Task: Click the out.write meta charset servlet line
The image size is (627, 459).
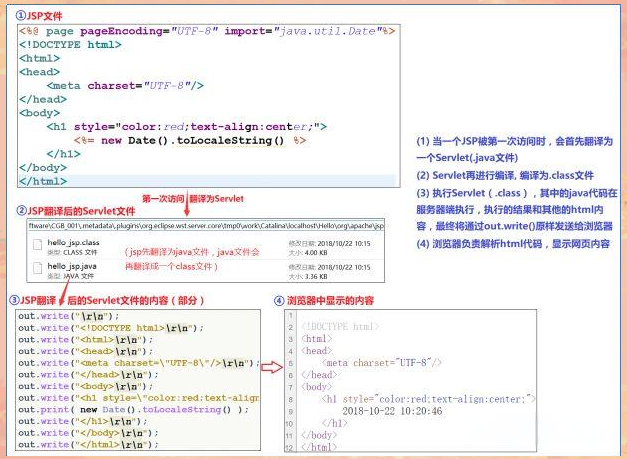Action: 138,363
